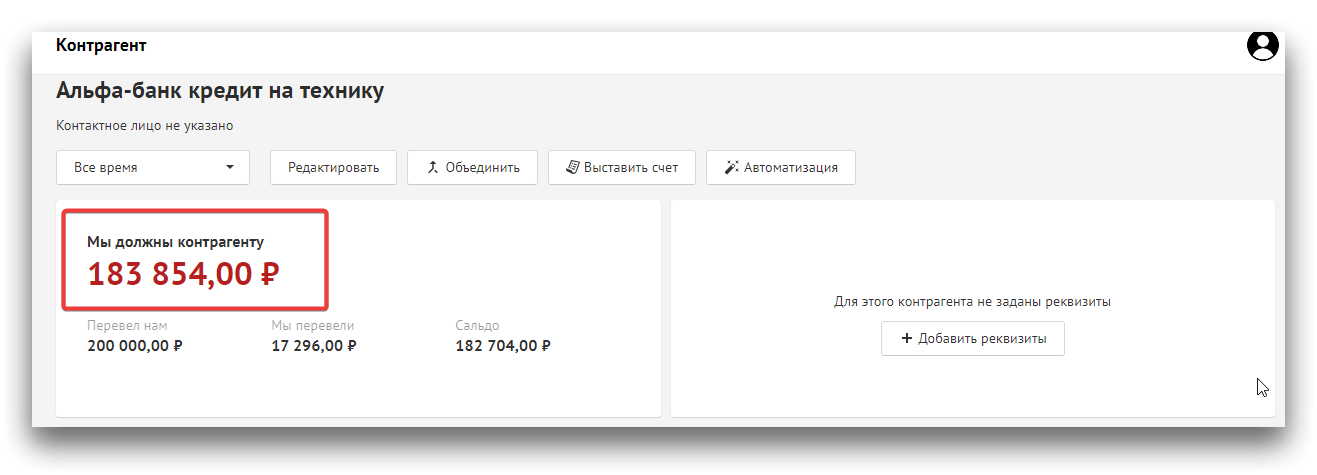Click the merge icon beside Объединить

(x=433, y=167)
